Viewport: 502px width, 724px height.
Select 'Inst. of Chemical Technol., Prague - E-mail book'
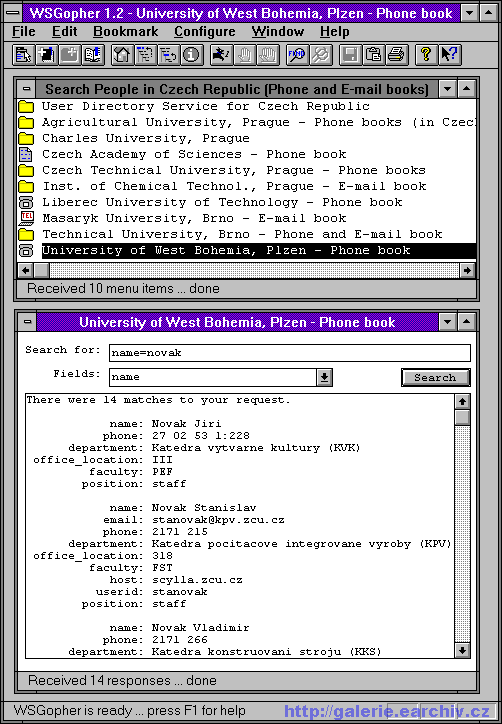234,187
